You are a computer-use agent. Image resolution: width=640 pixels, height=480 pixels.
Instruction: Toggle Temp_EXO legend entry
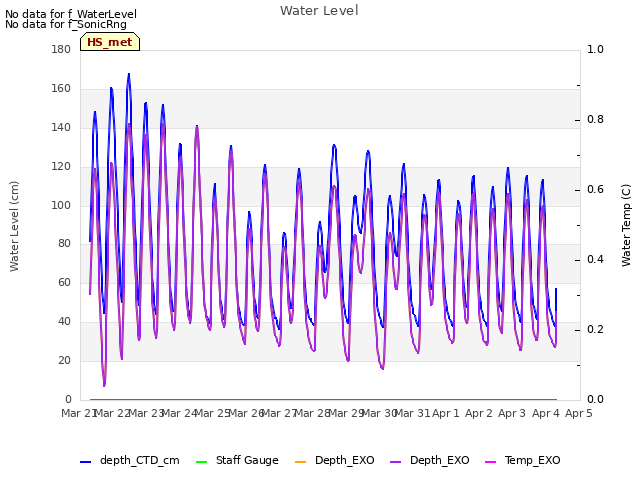click(522, 460)
